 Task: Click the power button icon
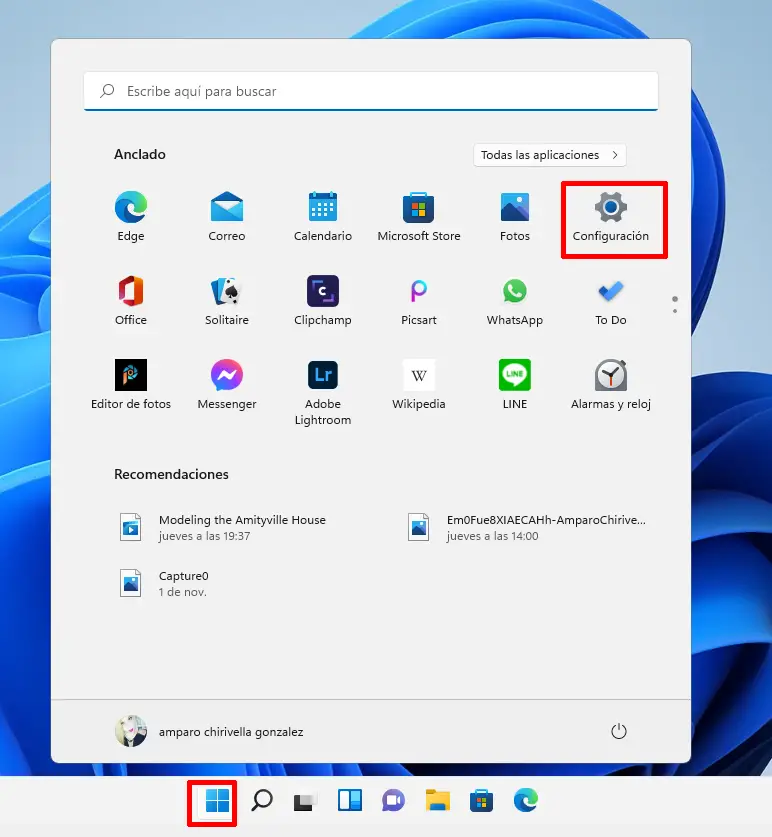click(619, 731)
